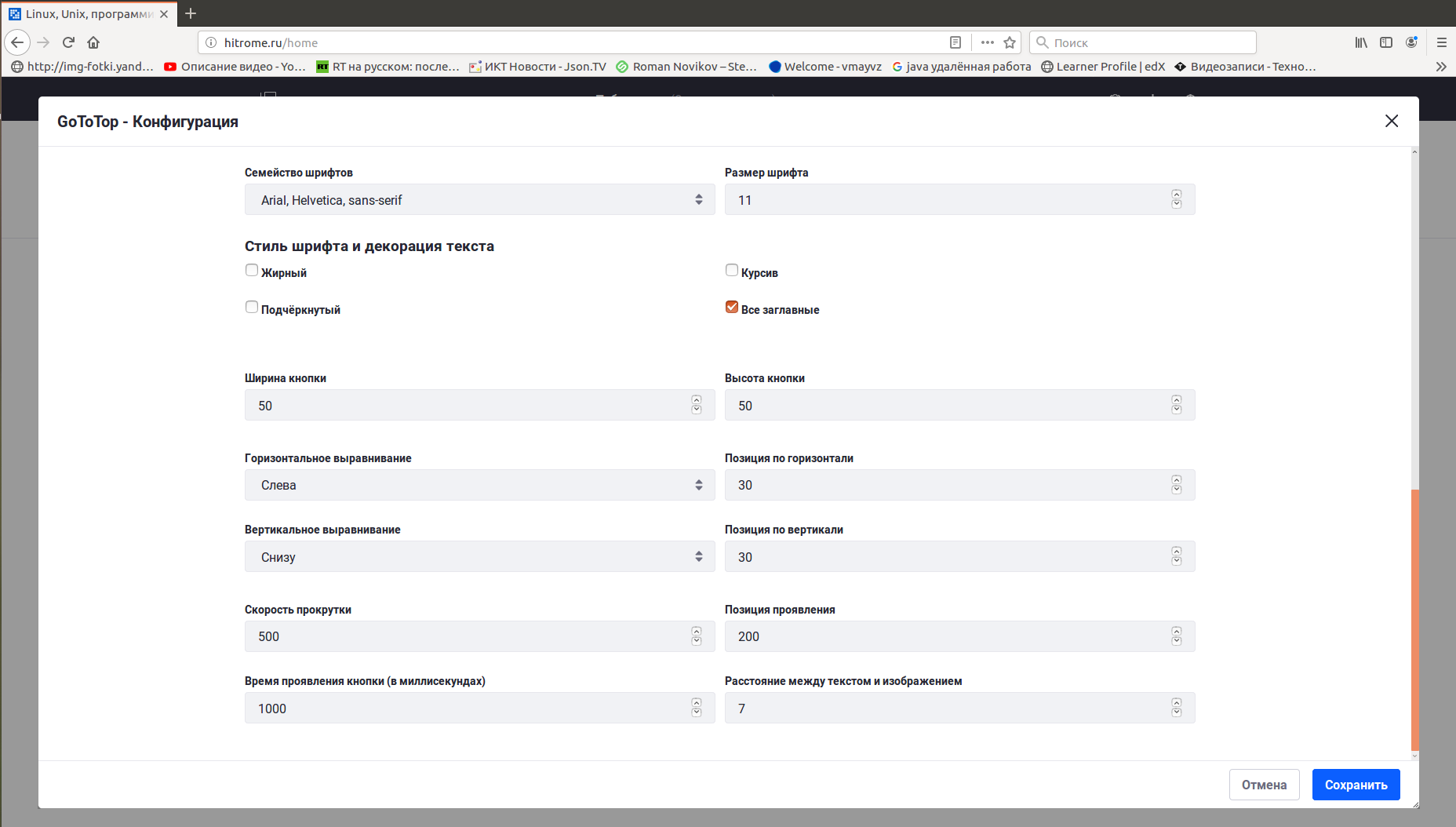Uncheck the Все заглавные option
The width and height of the screenshot is (1456, 827).
(732, 308)
